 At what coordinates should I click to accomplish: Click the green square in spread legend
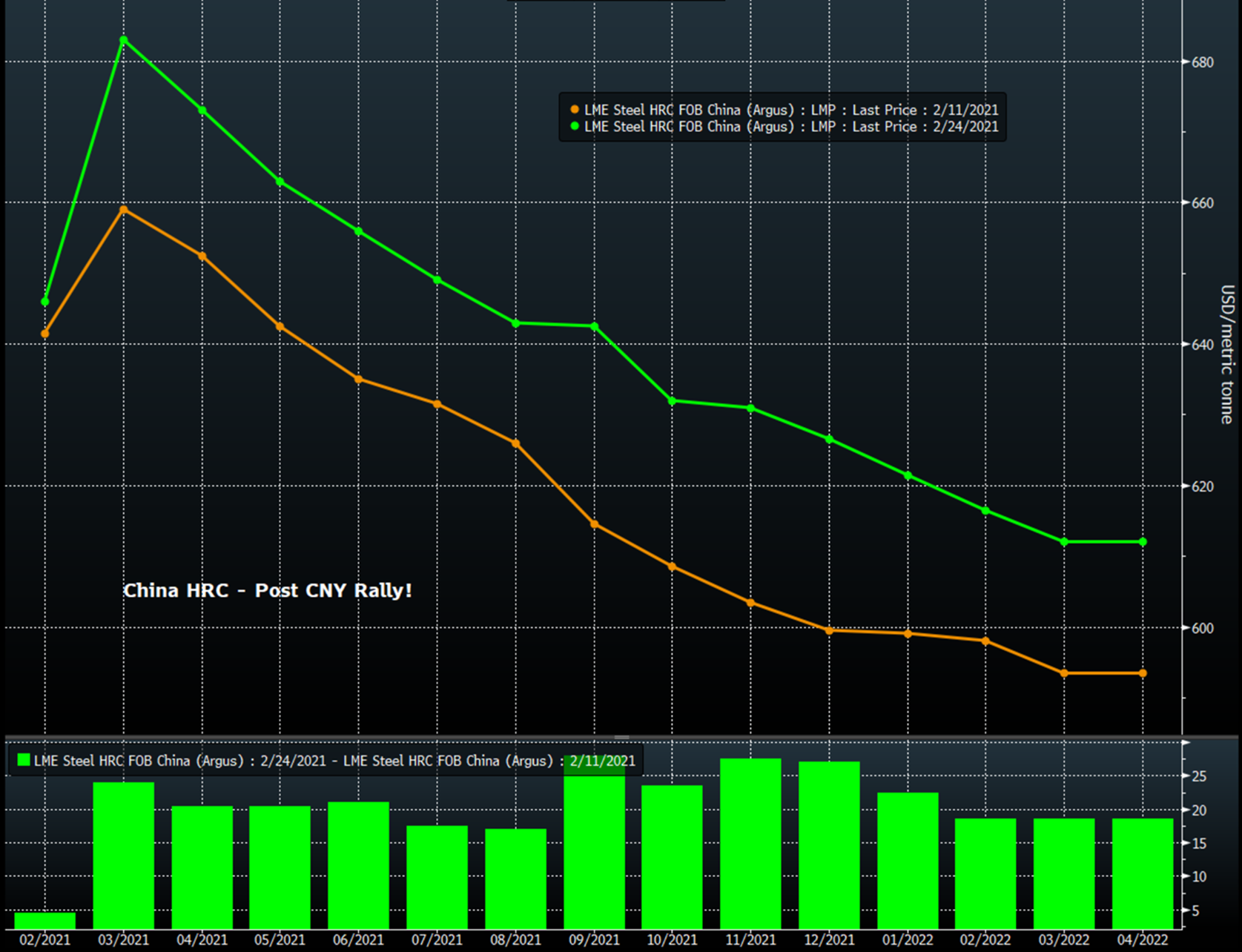point(24,761)
